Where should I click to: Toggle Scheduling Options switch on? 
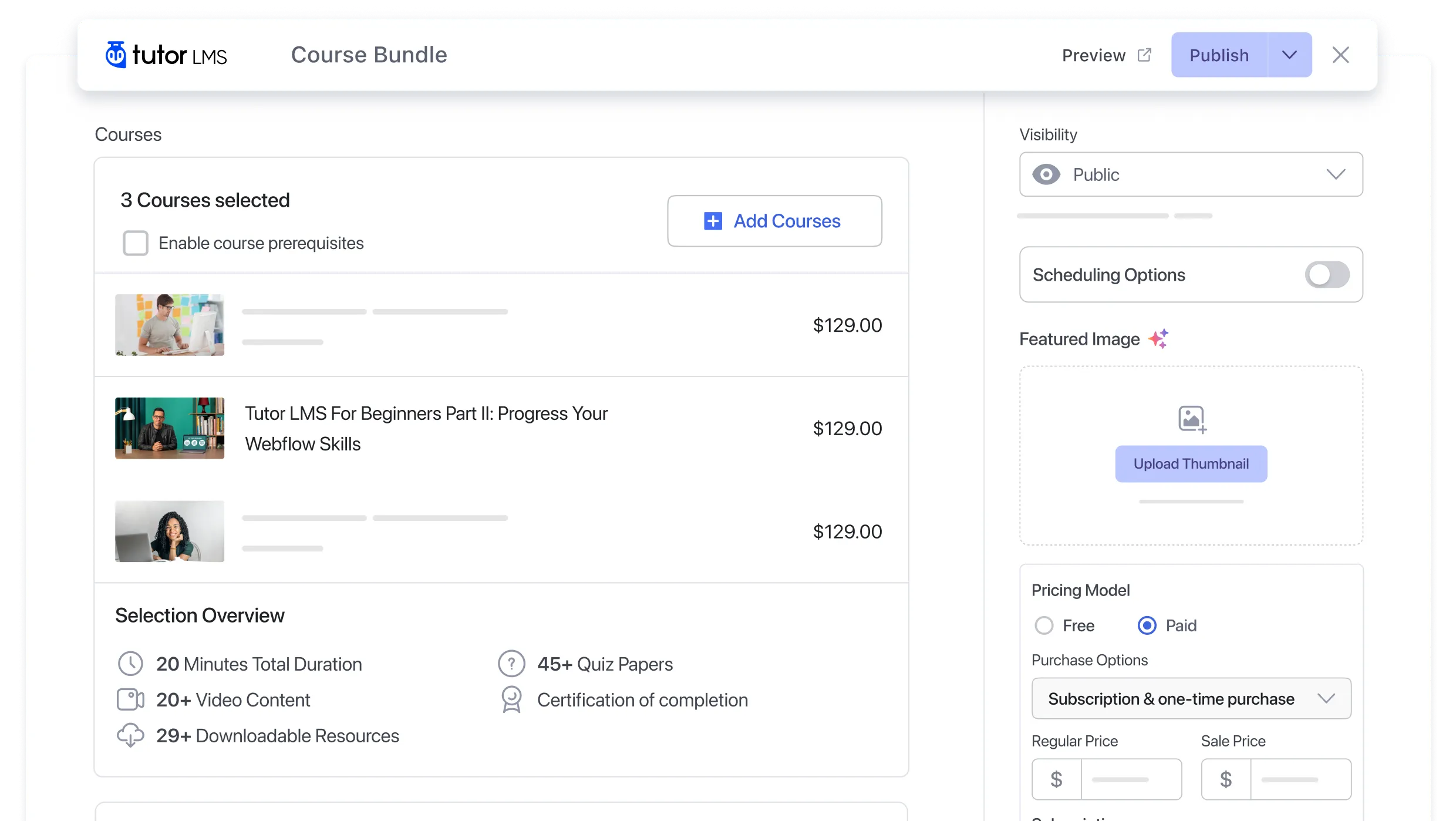click(1327, 274)
